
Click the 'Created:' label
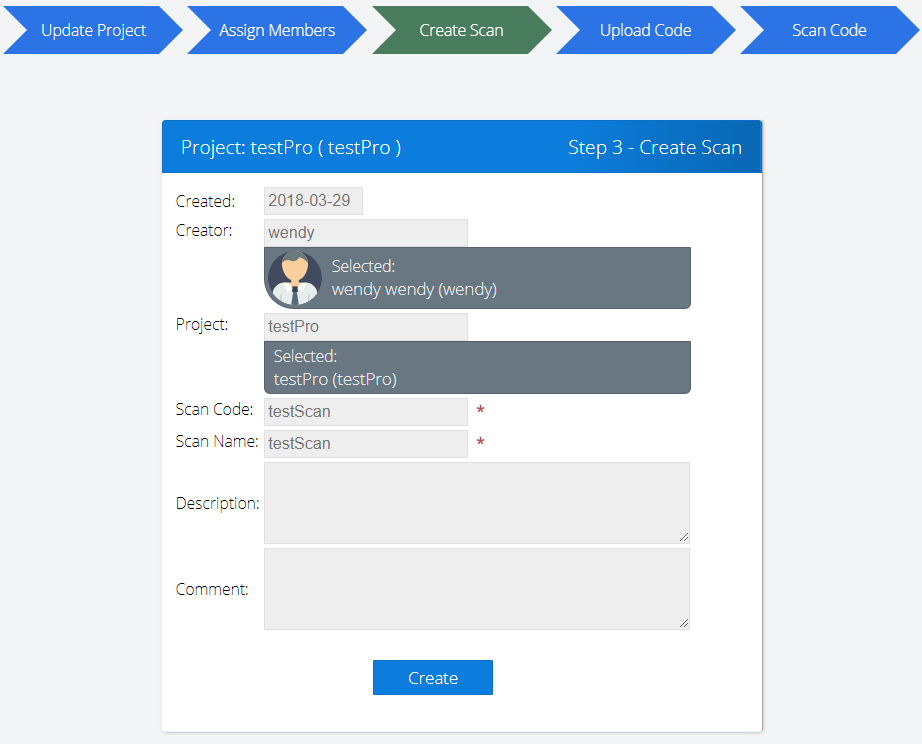pyautogui.click(x=205, y=201)
